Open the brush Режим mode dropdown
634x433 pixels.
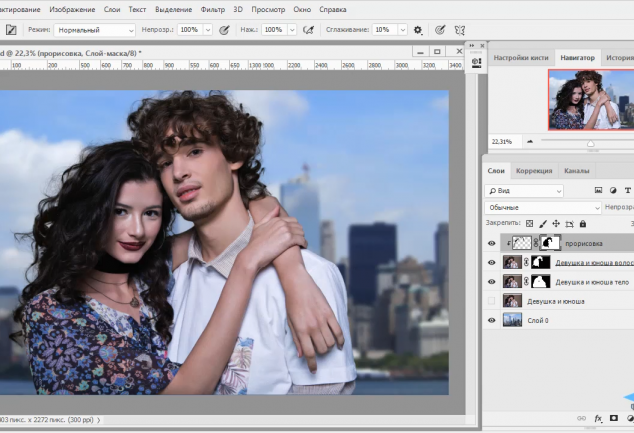coord(95,30)
